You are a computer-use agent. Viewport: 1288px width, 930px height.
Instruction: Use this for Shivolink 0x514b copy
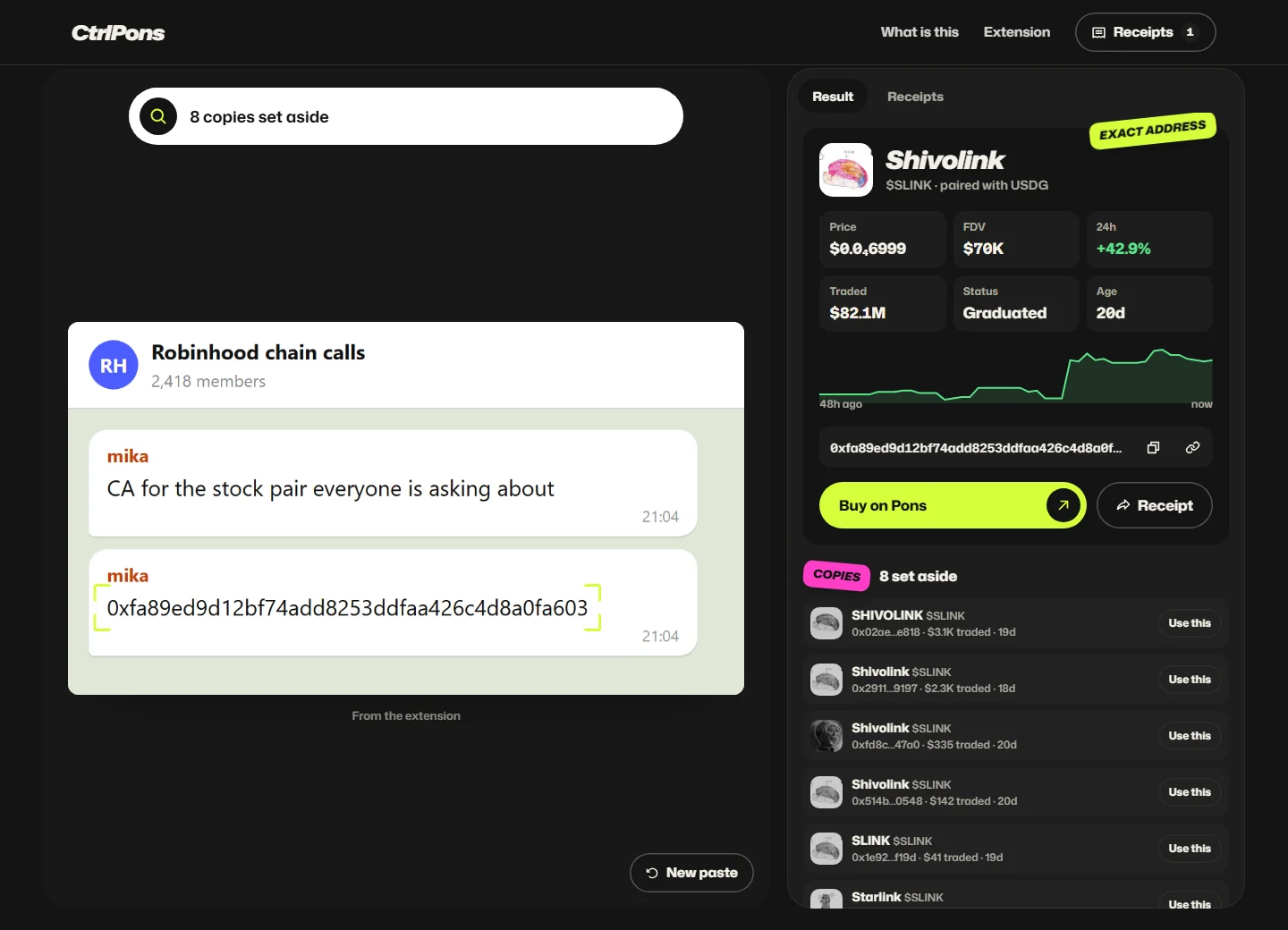(1190, 792)
